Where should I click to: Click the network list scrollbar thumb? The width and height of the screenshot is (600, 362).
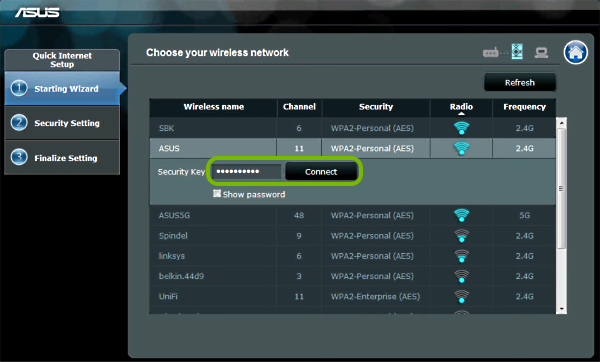(x=562, y=188)
